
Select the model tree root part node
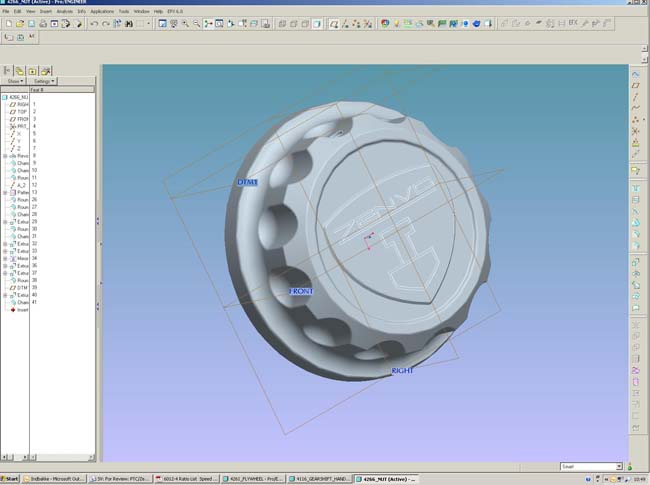click(x=15, y=97)
